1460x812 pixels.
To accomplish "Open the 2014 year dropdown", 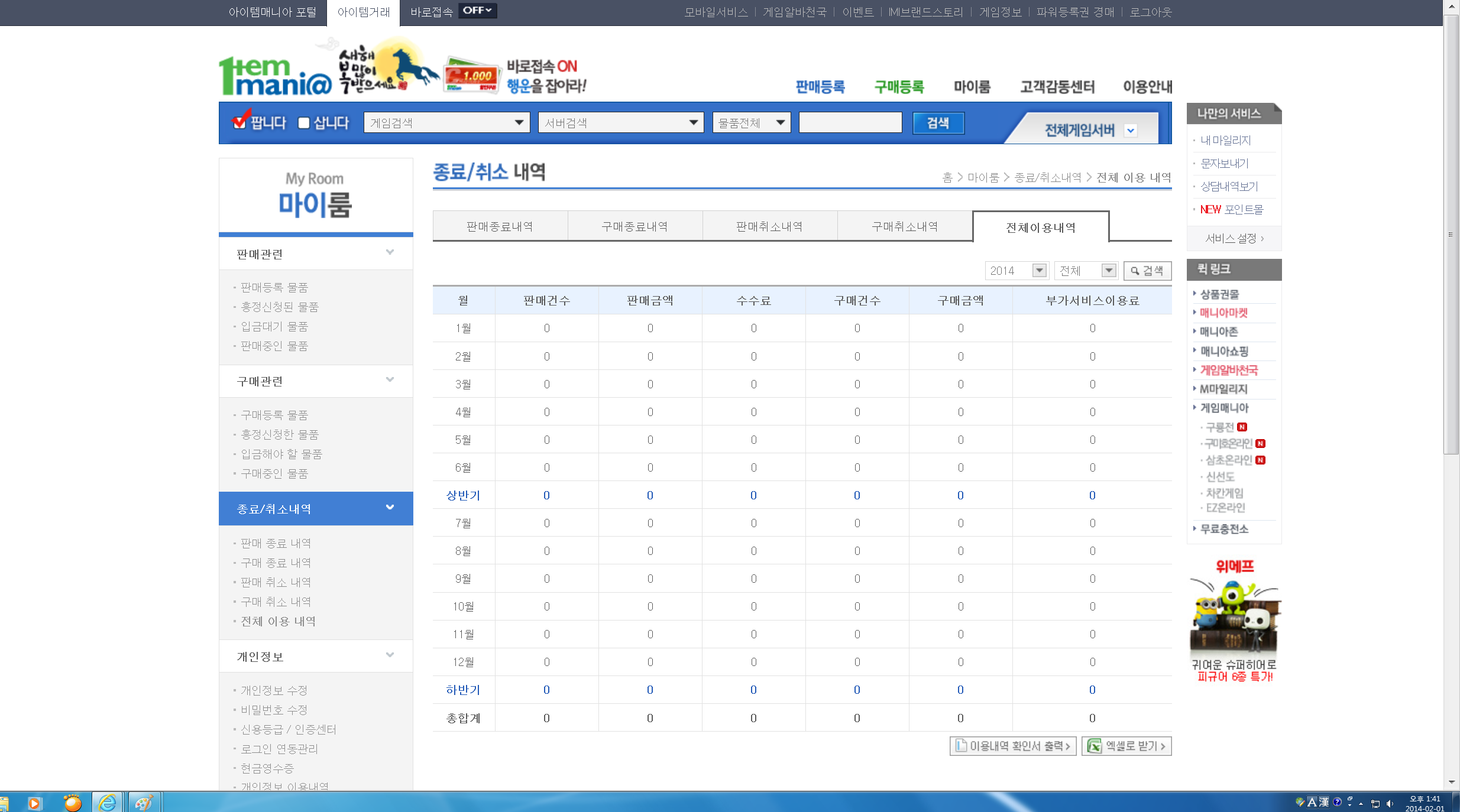I will click(x=1017, y=271).
